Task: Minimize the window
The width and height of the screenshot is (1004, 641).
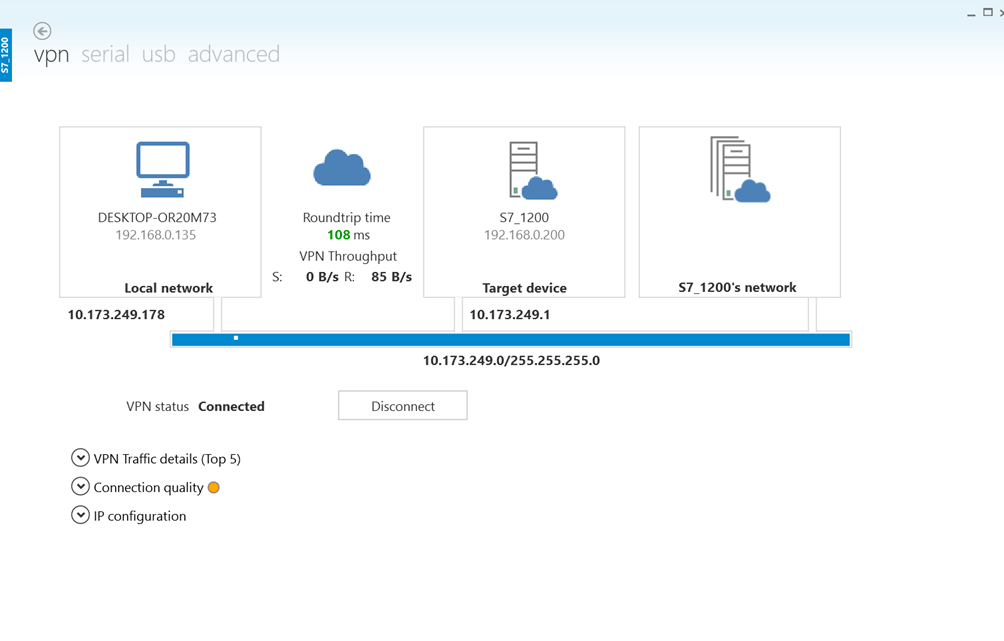Action: point(971,13)
